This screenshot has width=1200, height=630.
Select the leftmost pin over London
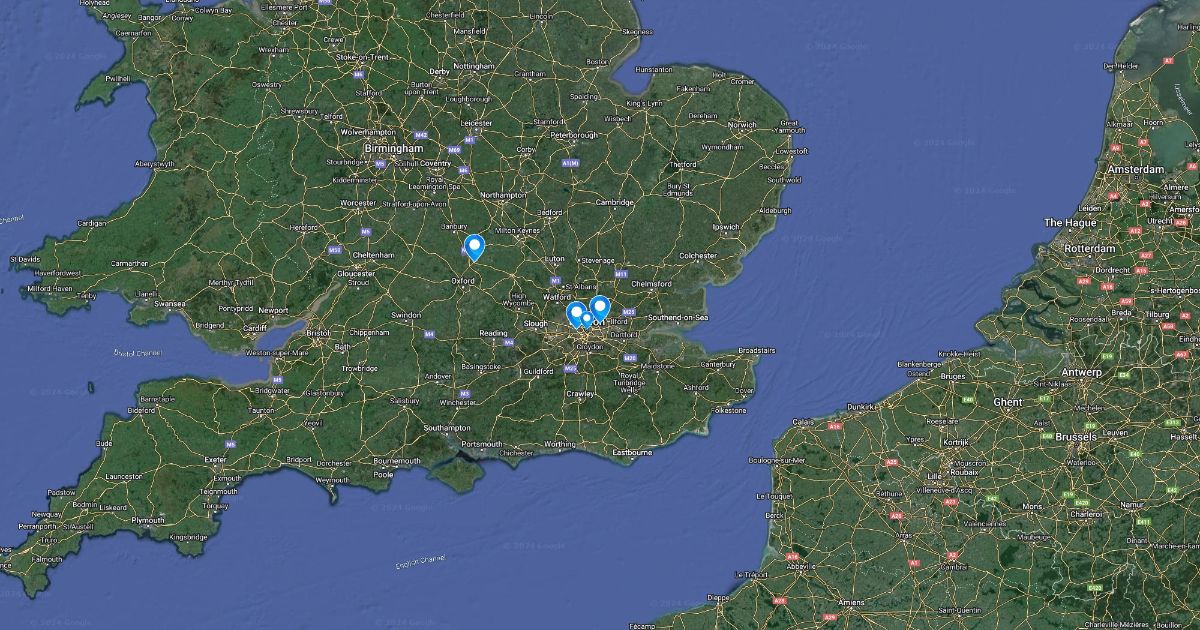point(576,314)
